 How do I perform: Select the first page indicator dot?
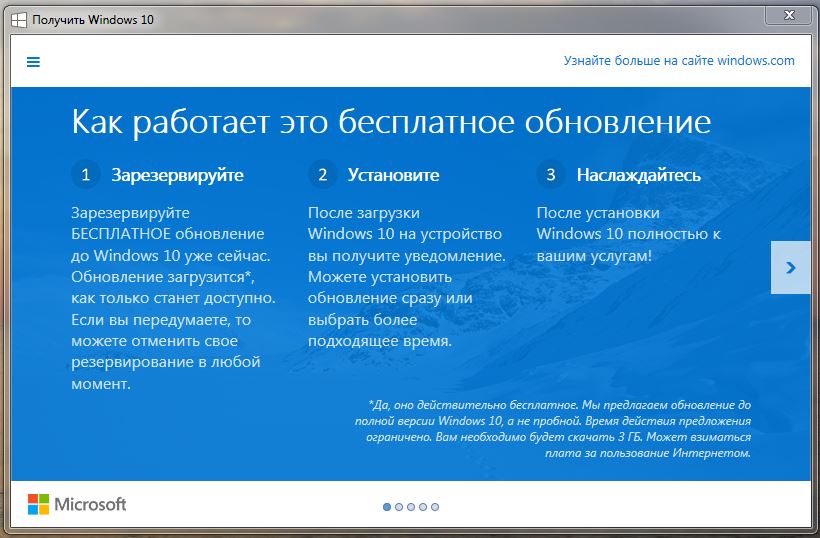pos(387,507)
